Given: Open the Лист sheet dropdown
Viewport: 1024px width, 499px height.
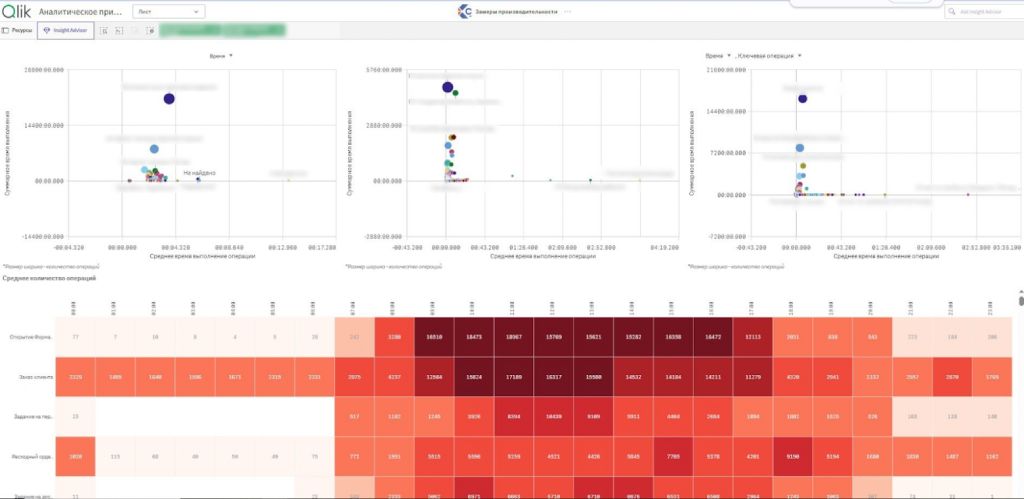Looking at the screenshot, I should click(x=168, y=11).
